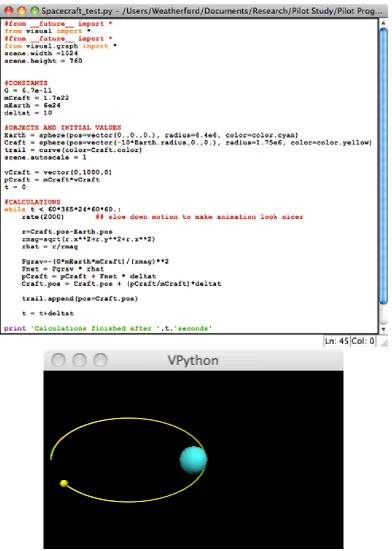Click the 'r=Craft.pos-Earth.pos' line

point(67,232)
